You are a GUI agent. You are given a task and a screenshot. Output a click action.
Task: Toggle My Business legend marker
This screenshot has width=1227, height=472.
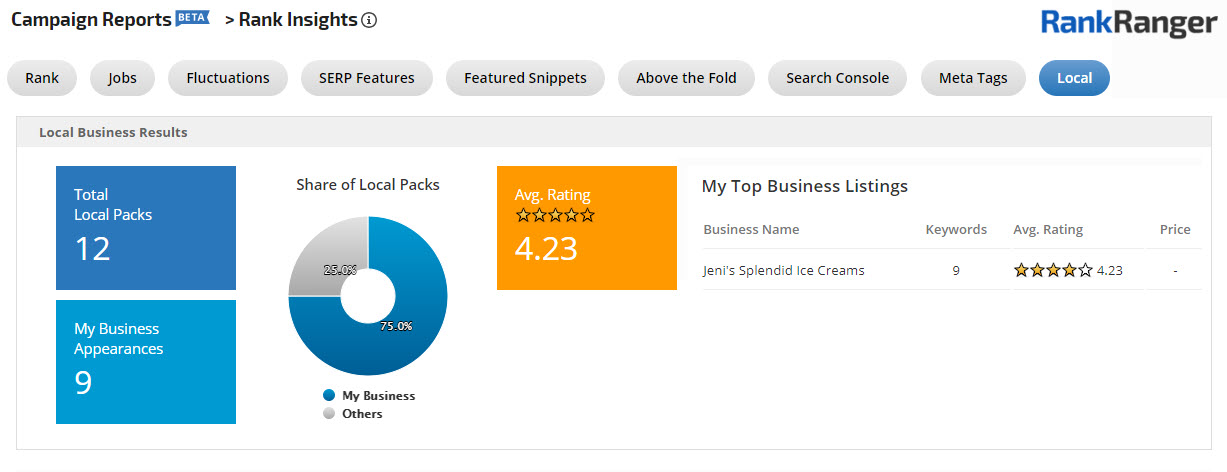(329, 396)
